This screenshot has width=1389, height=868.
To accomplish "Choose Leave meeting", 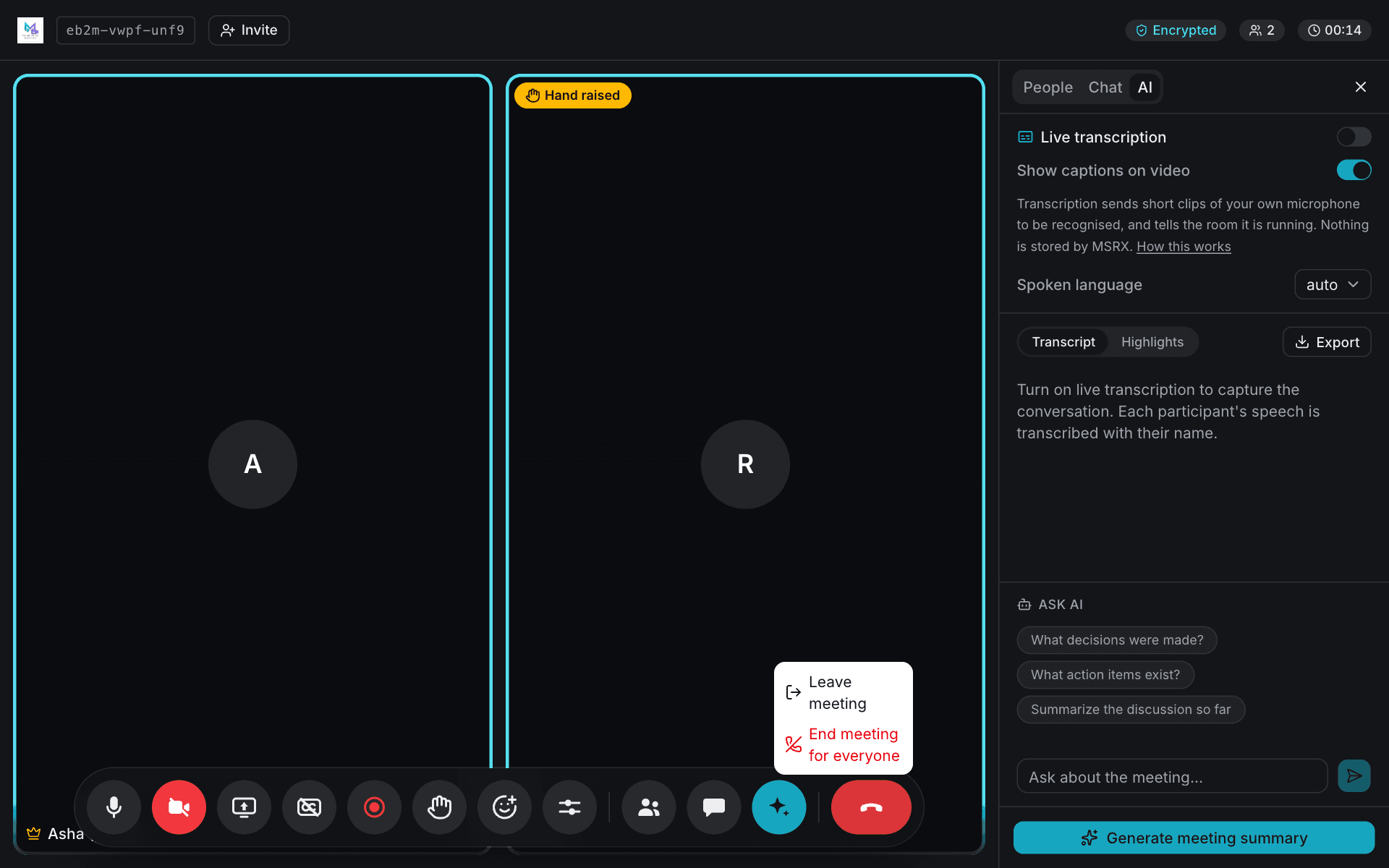I will tap(844, 692).
